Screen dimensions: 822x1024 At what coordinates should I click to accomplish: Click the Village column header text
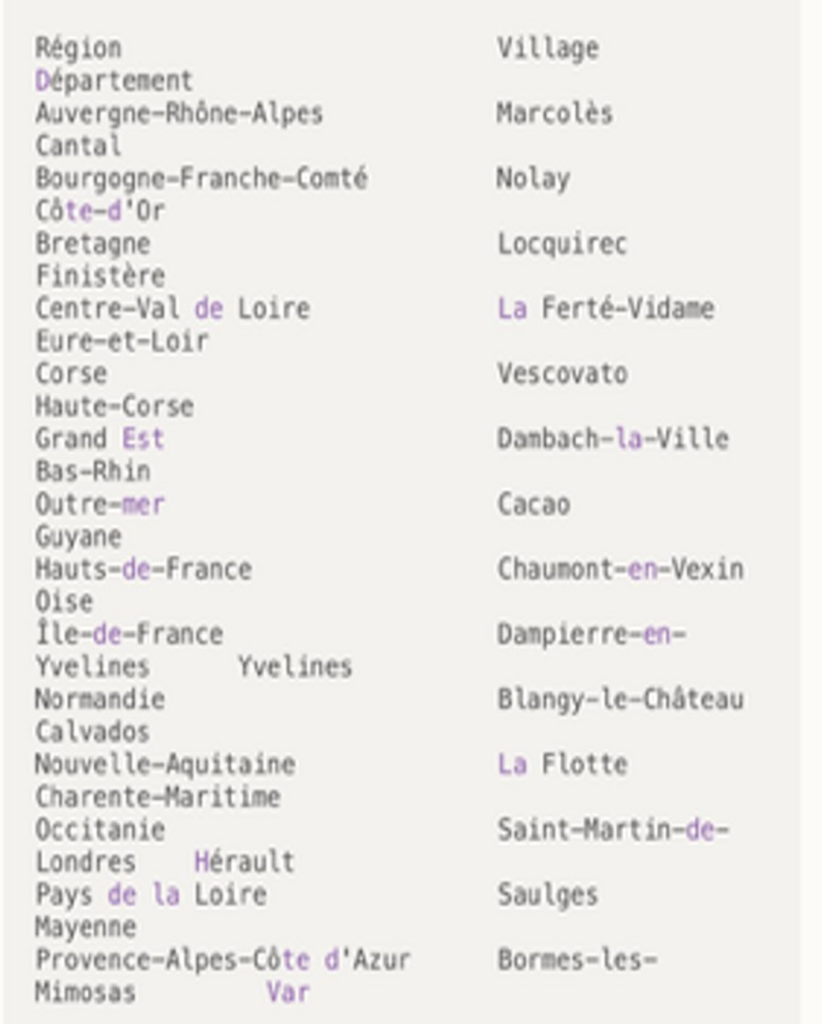tap(547, 48)
